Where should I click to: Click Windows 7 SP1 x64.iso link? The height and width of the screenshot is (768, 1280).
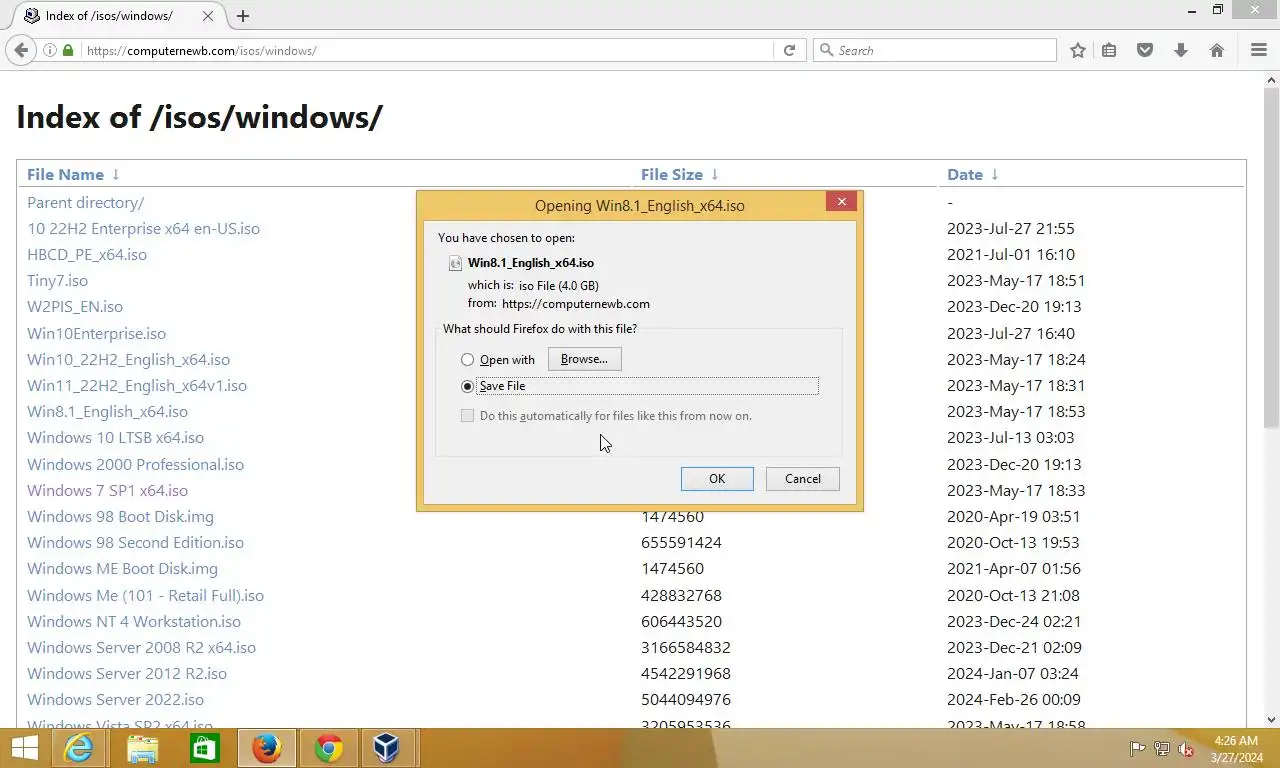click(x=107, y=490)
